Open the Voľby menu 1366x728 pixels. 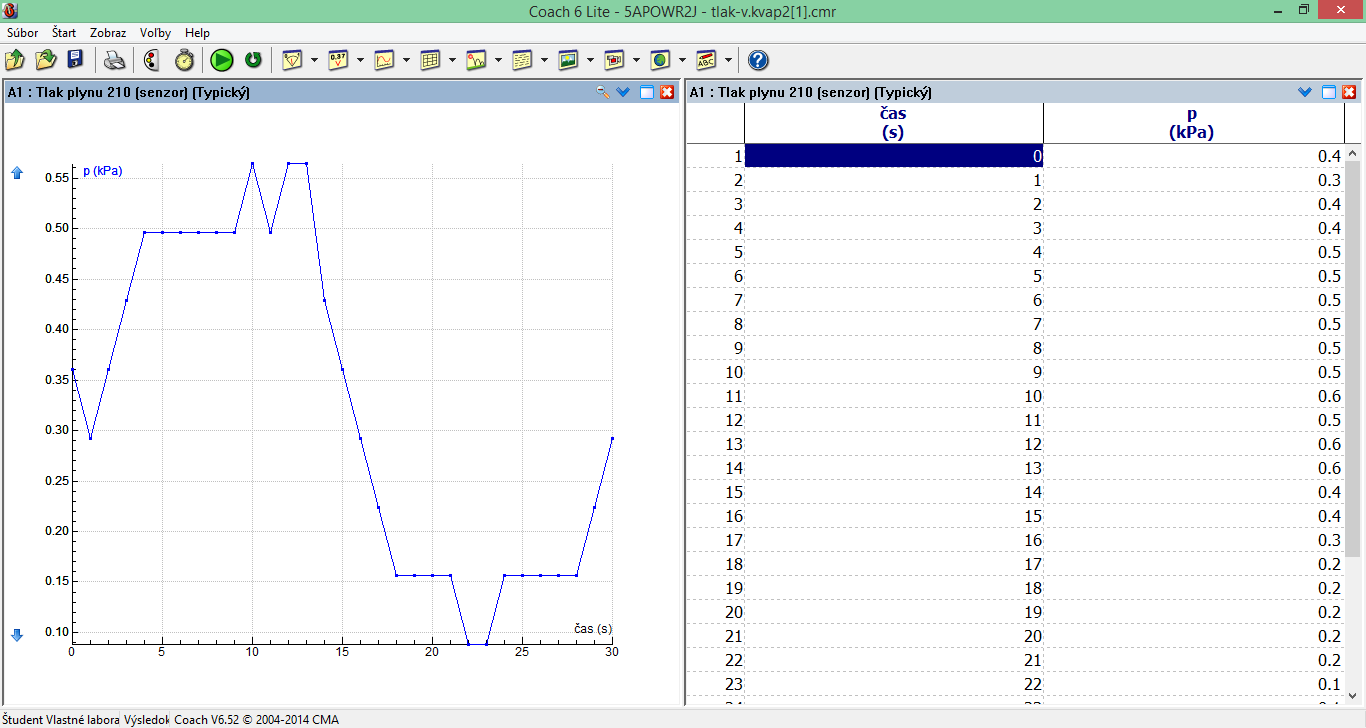[155, 33]
